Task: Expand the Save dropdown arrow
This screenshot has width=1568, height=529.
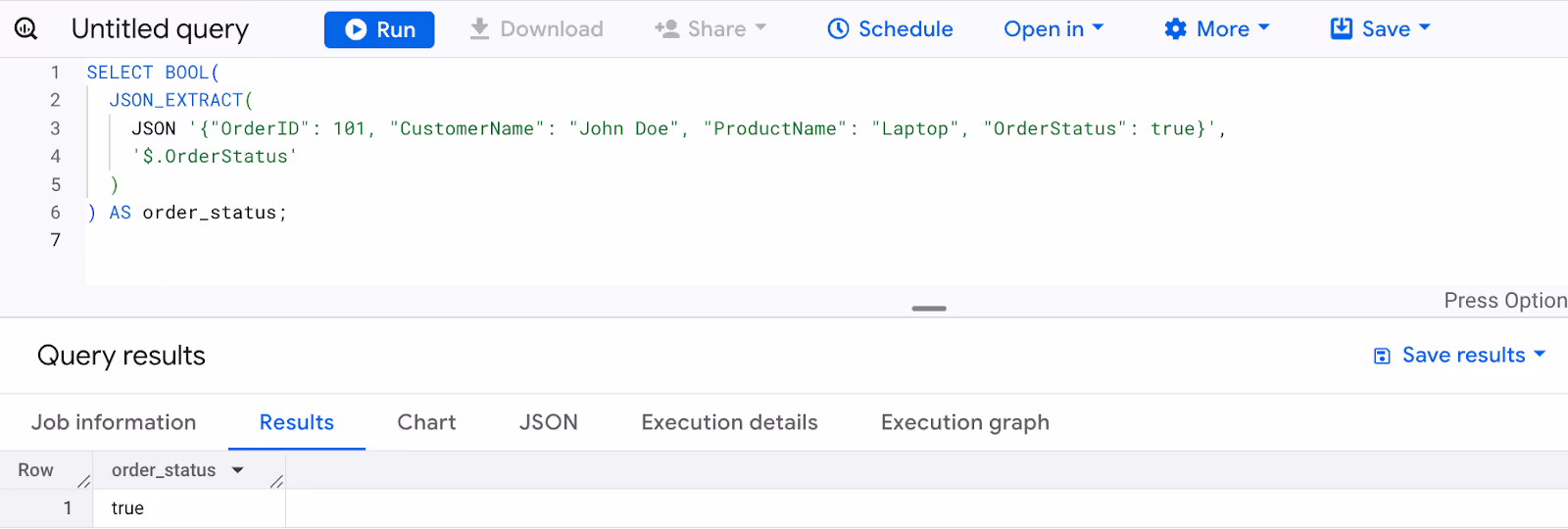Action: pos(1425,28)
